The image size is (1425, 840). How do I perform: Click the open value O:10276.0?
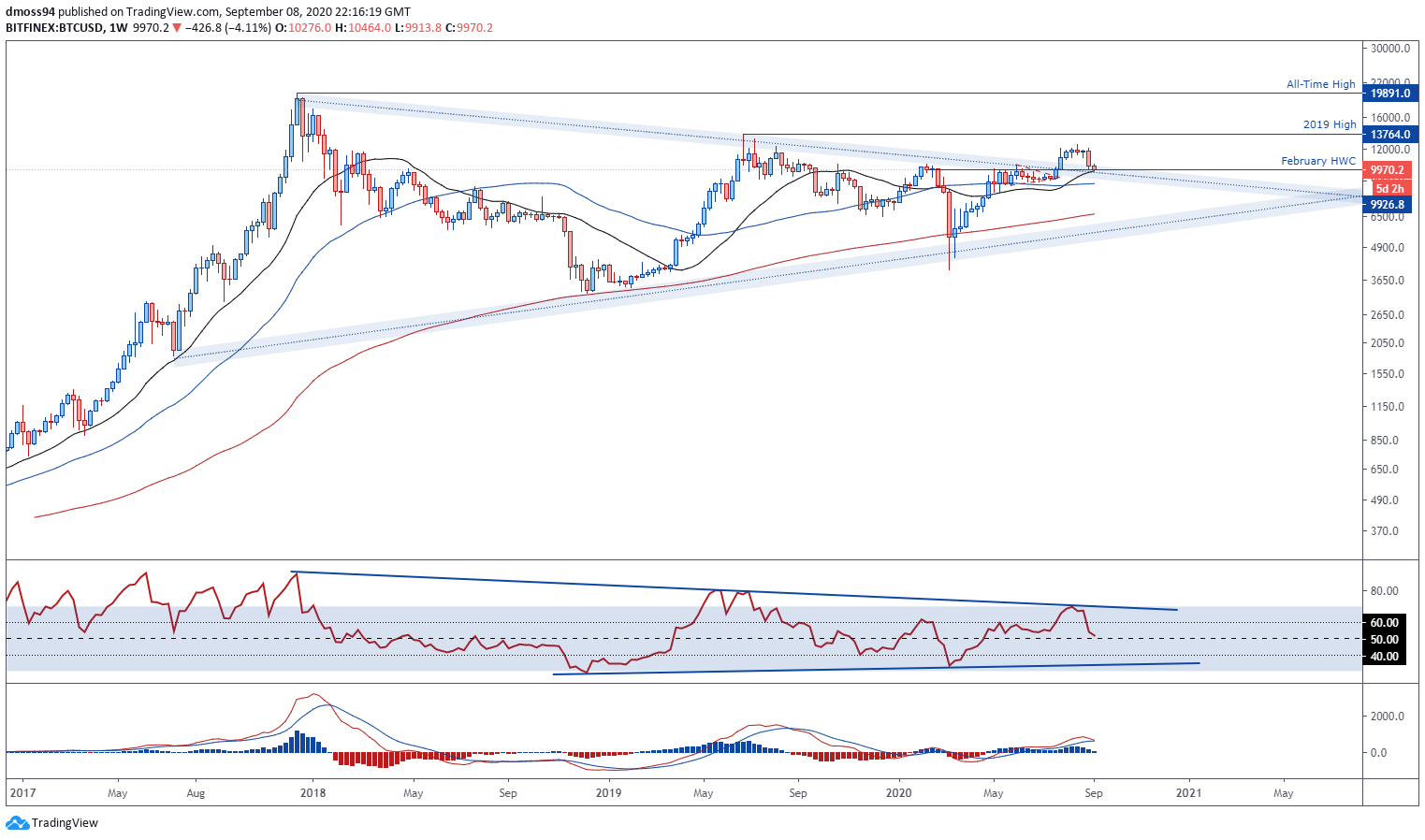[303, 28]
